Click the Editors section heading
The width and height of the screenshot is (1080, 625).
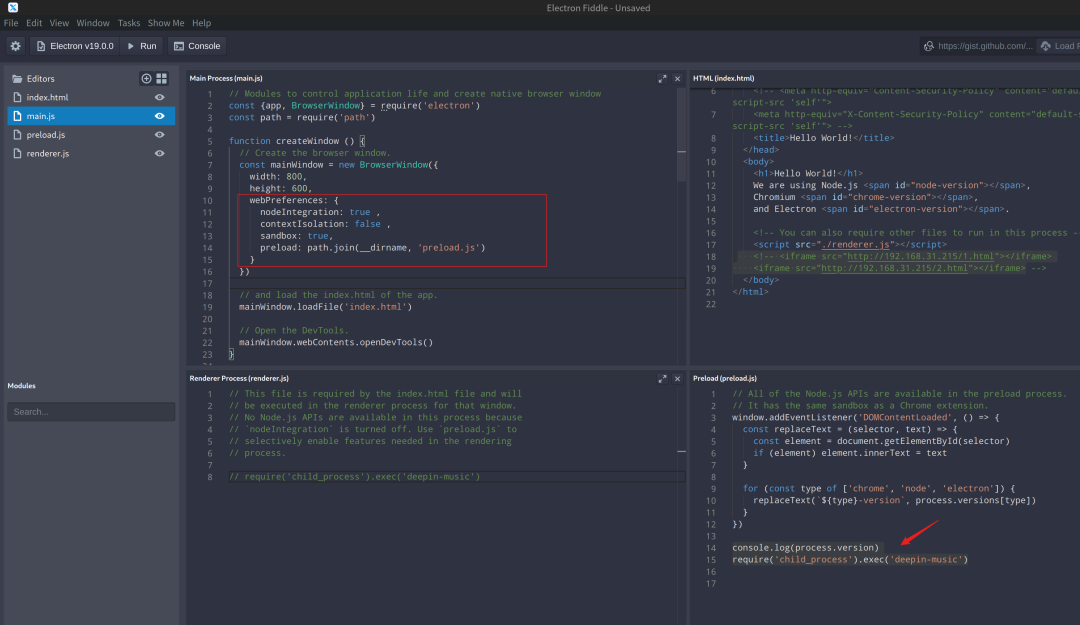point(41,79)
